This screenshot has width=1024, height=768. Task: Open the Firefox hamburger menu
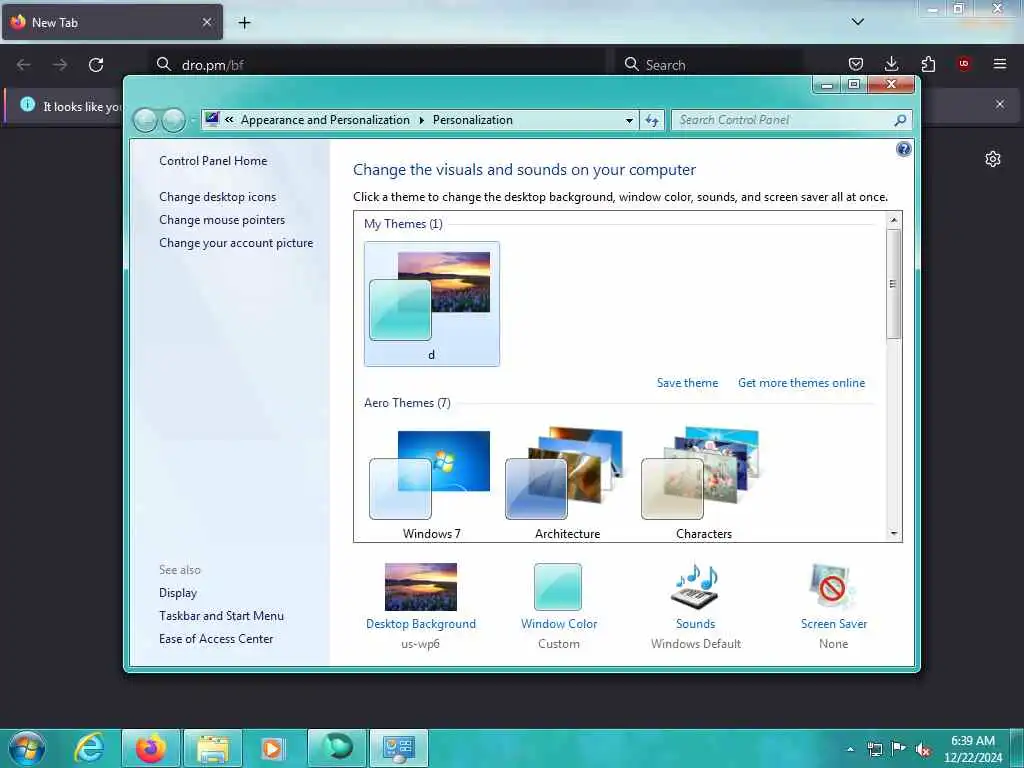coord(1000,64)
